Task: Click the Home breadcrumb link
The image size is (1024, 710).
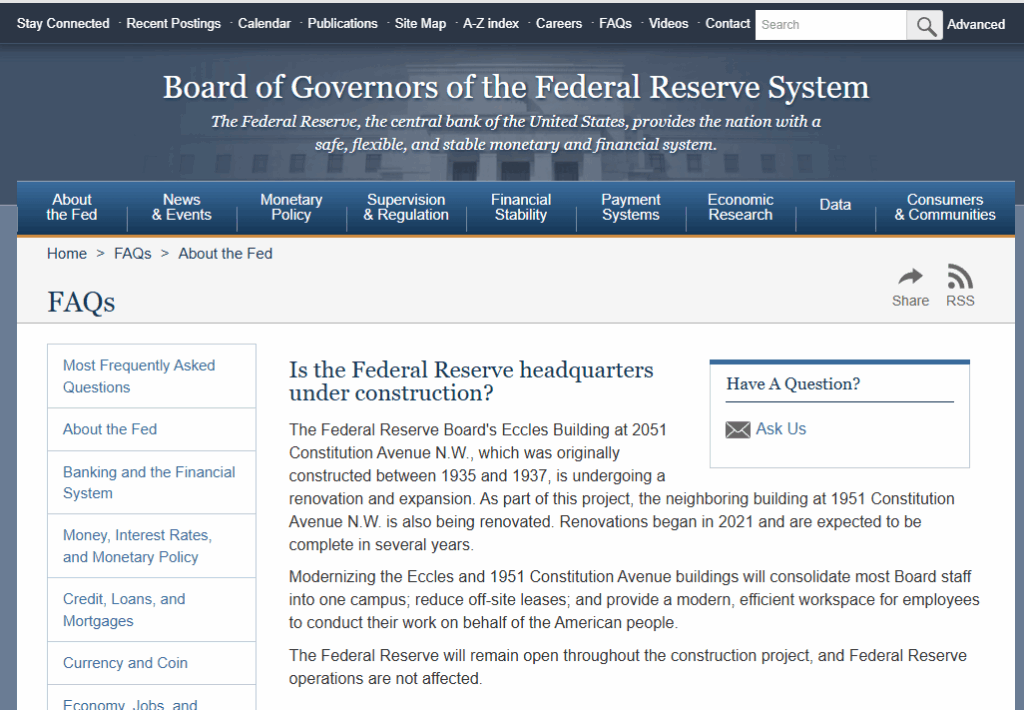Action: point(67,254)
